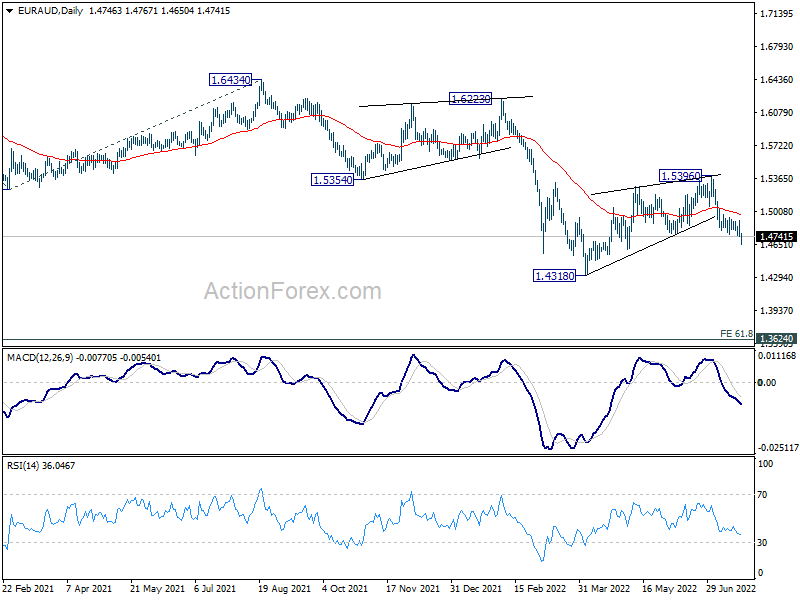
Task: Click the 6 Jul 2021 date label
Action: coord(215,588)
